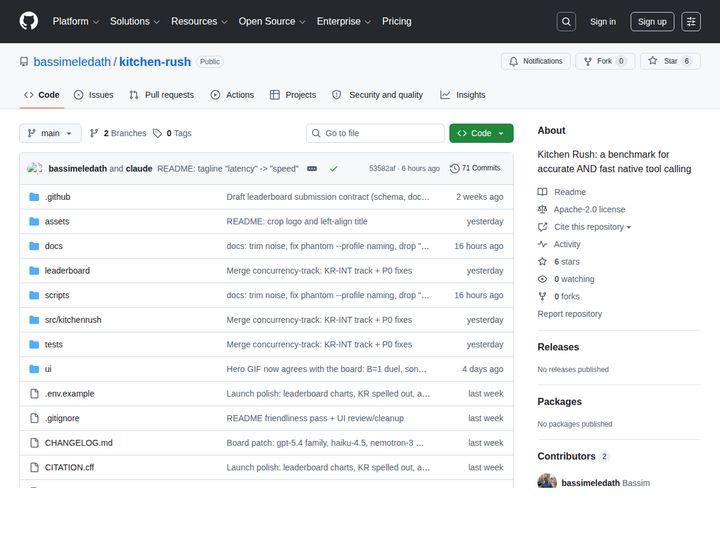This screenshot has width=720, height=540.
Task: Expand the Resources menu
Action: point(199,22)
